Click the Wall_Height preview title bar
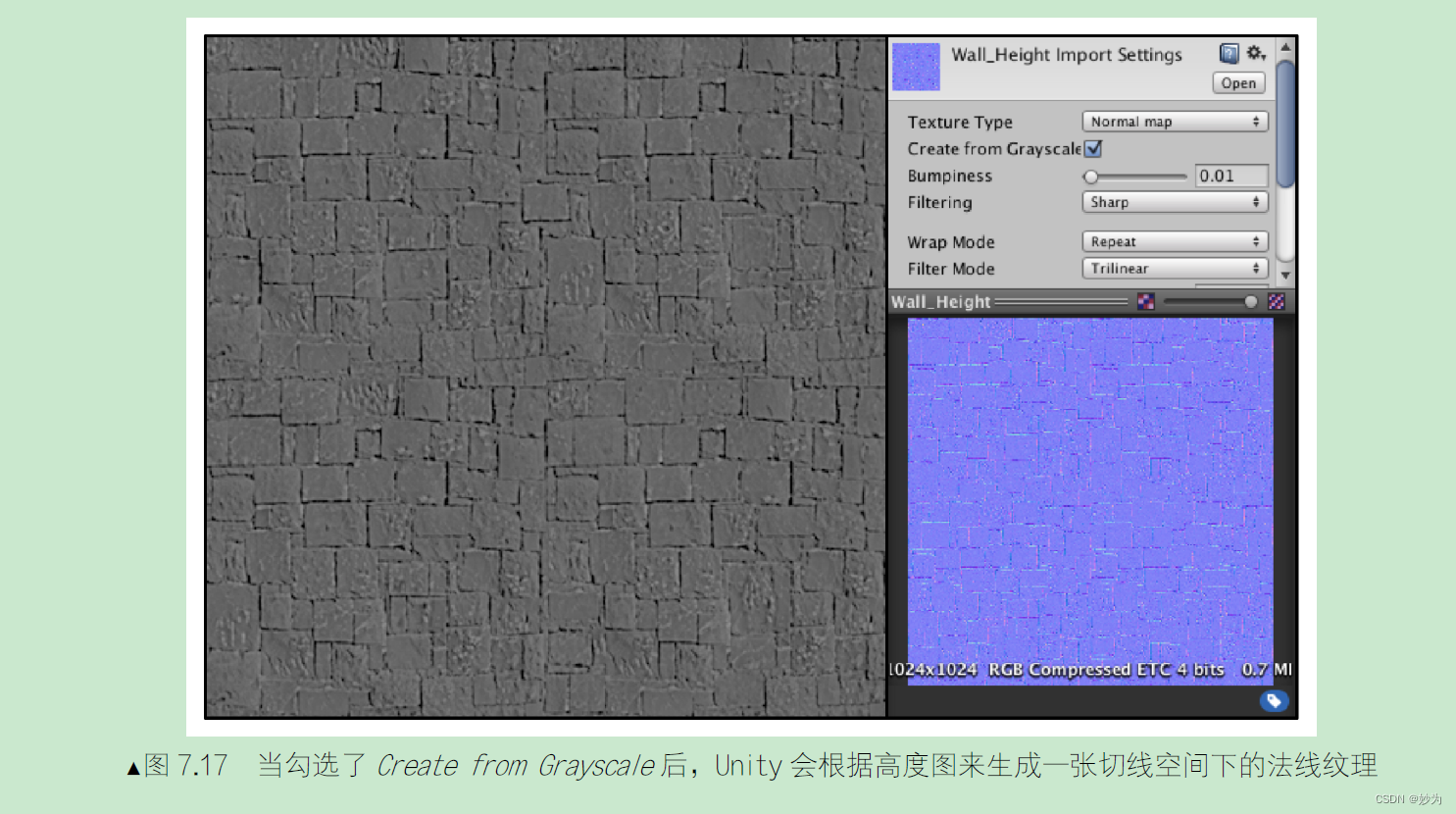Viewport: 1456px width, 814px height. click(1091, 302)
